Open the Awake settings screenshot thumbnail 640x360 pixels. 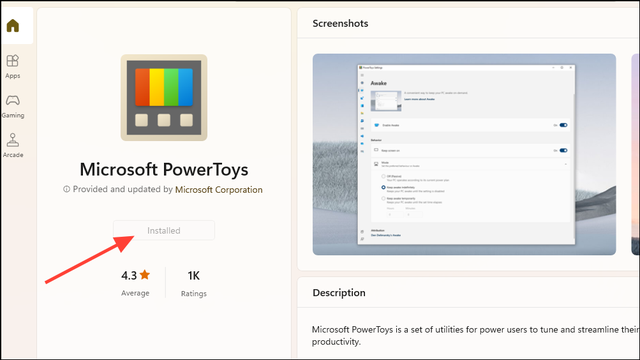click(x=464, y=154)
